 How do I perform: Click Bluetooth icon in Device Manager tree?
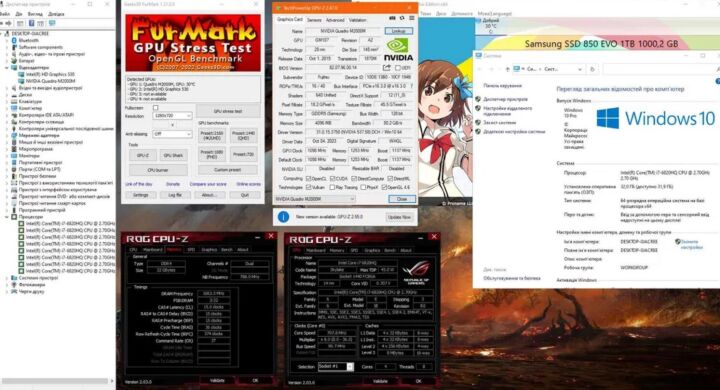pyautogui.click(x=14, y=40)
